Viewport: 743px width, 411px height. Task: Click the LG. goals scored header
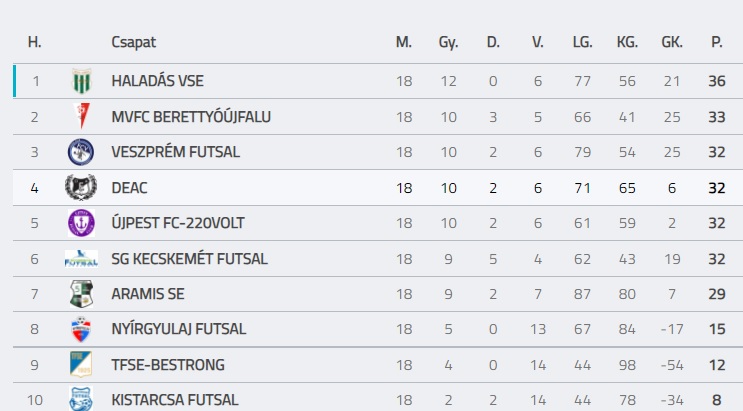point(582,42)
